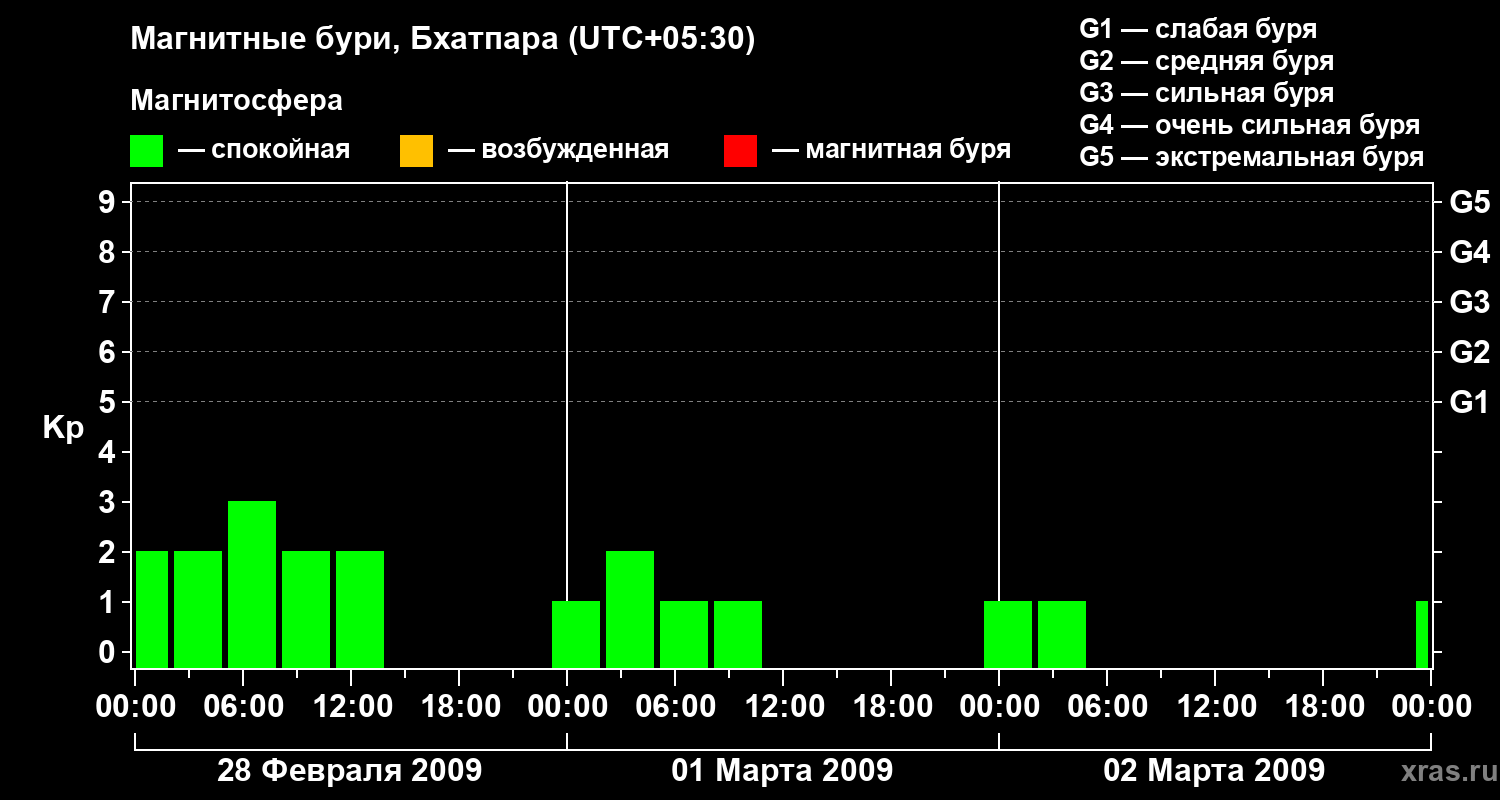This screenshot has width=1500, height=800.
Task: Click the 'G1 — слабая буря' legend line
Action: [x=1198, y=29]
